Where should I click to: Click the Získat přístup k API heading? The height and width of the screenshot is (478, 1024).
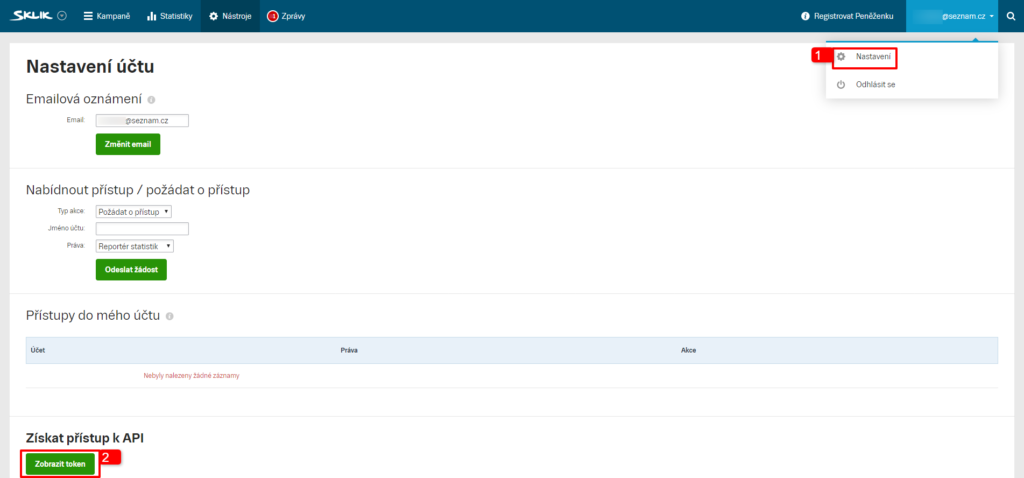85,438
